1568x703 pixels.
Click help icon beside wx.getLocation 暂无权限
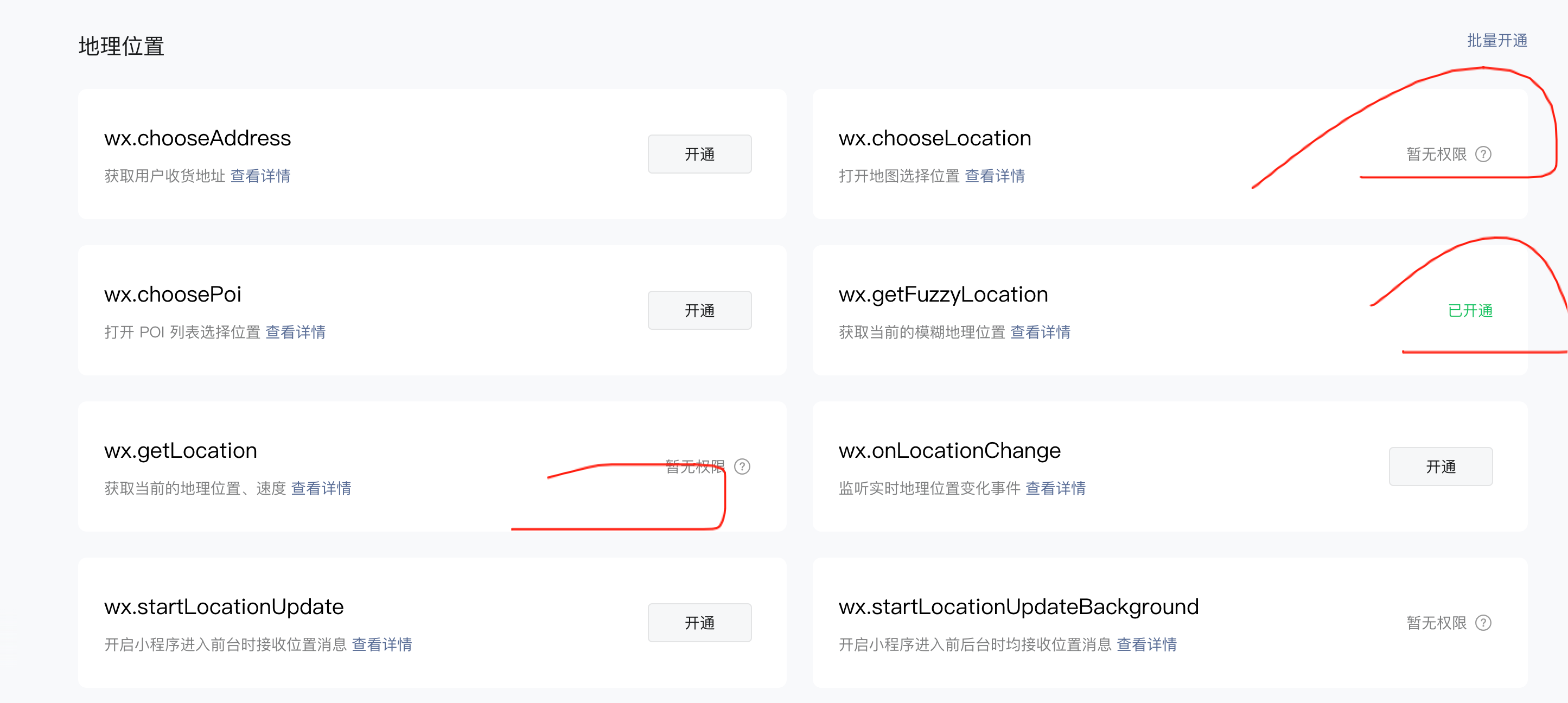(x=741, y=466)
